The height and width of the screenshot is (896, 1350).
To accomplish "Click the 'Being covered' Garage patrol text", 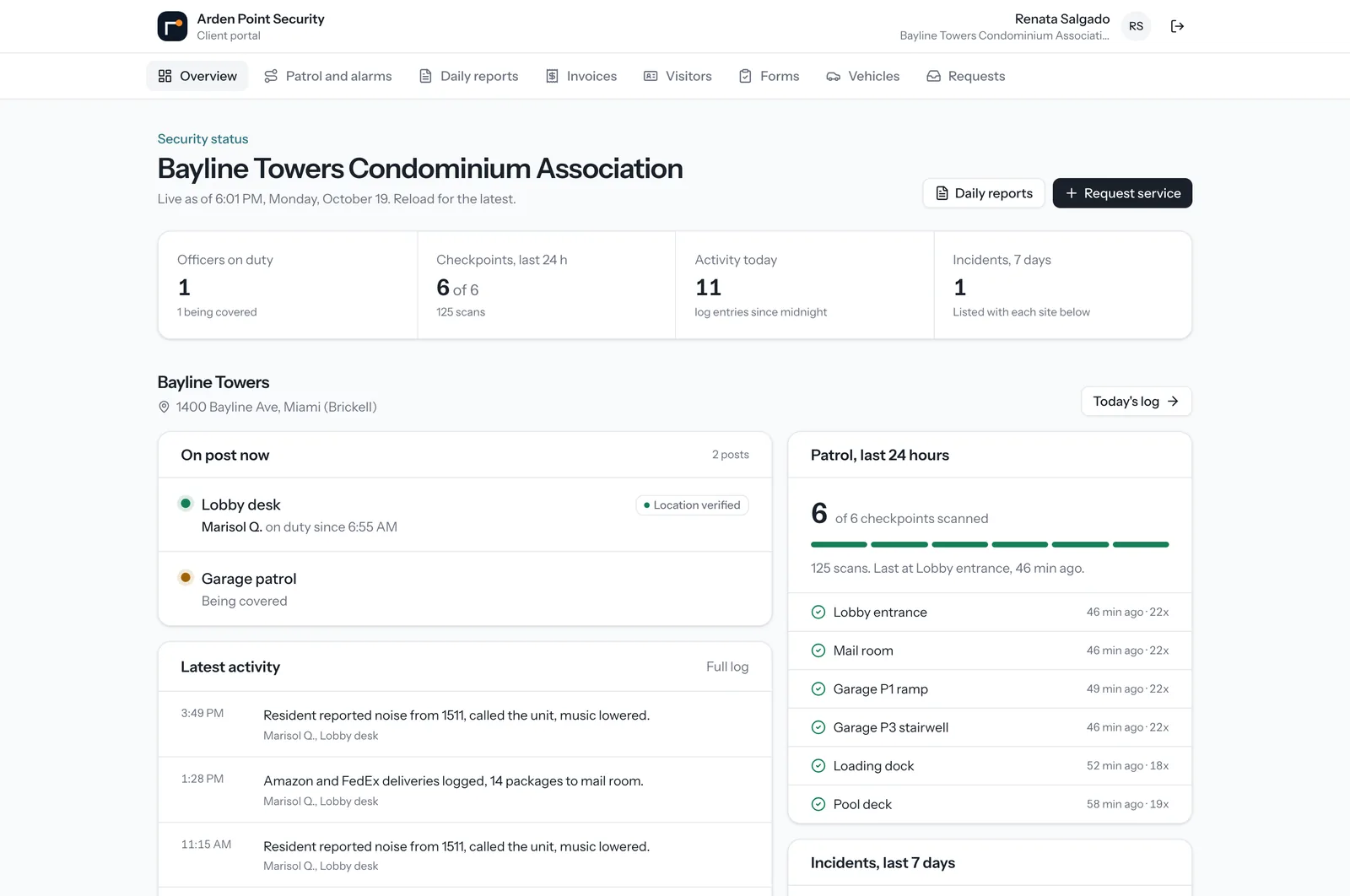I will 245,601.
